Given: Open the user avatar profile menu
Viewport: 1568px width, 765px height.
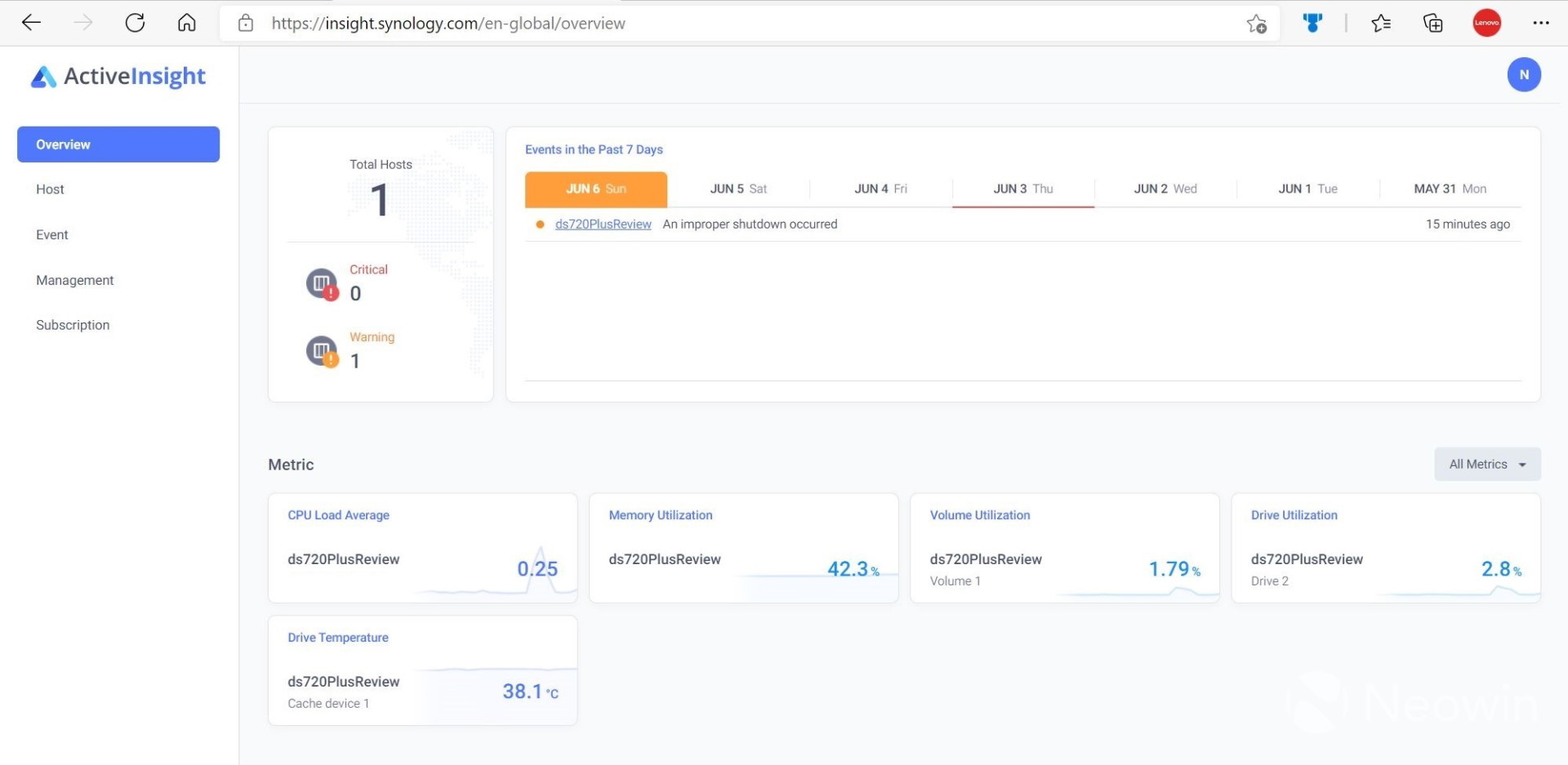Looking at the screenshot, I should 1524,74.
